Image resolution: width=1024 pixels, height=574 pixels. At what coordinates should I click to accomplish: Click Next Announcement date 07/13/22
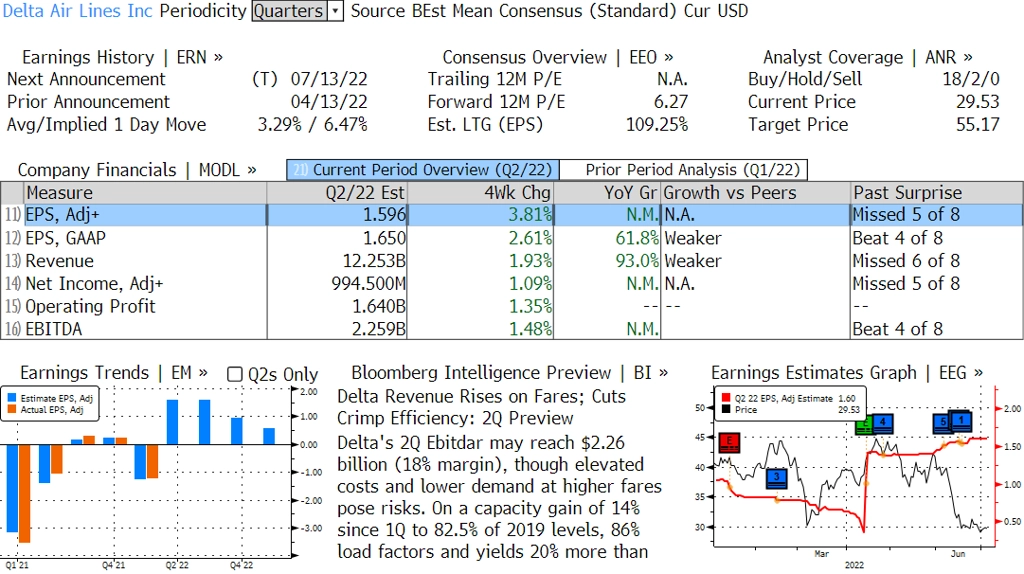pos(329,79)
